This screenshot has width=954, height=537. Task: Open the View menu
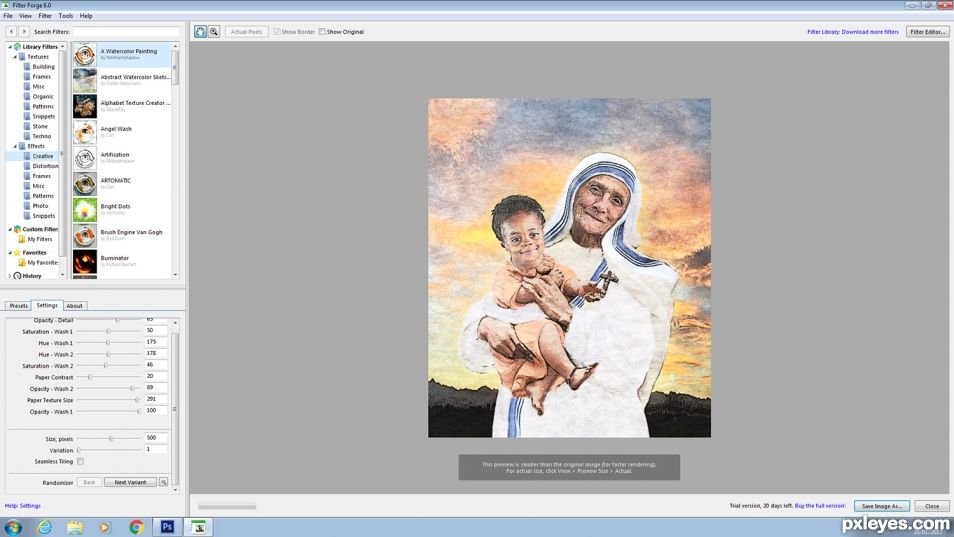tap(26, 16)
